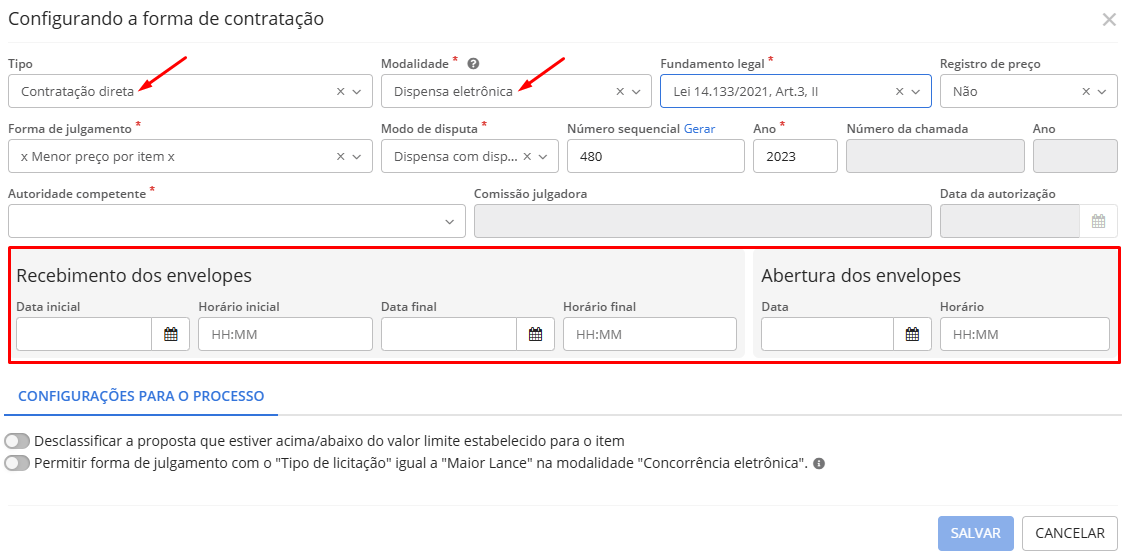
Task: Clear the Tipo selection with its X
Action: [x=341, y=91]
